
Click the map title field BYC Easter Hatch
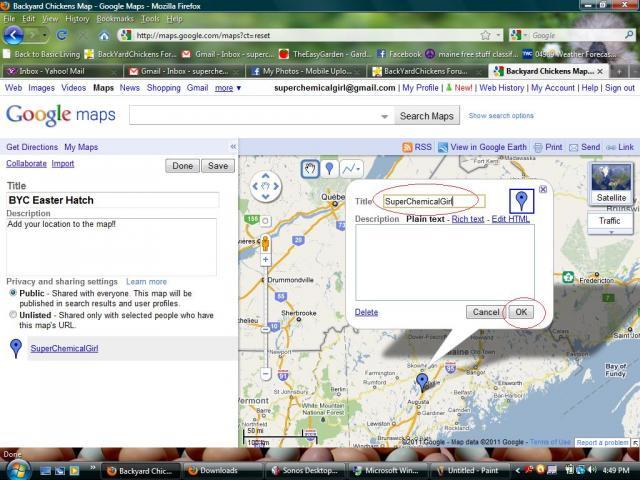(113, 200)
